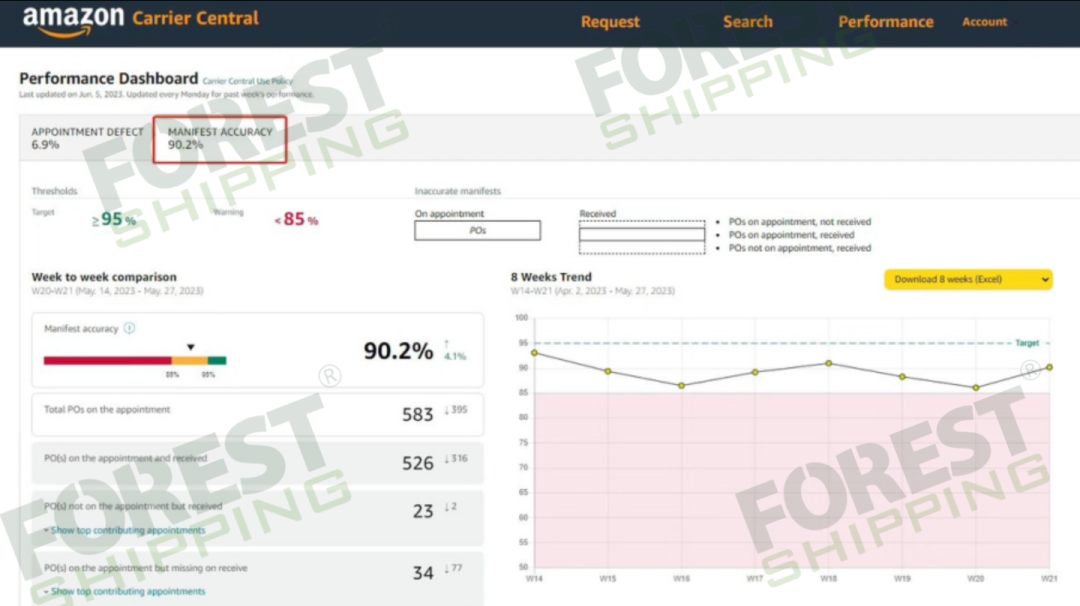Open the Download 8 weeks (Excel) dropdown
The height and width of the screenshot is (606, 1080).
968,279
